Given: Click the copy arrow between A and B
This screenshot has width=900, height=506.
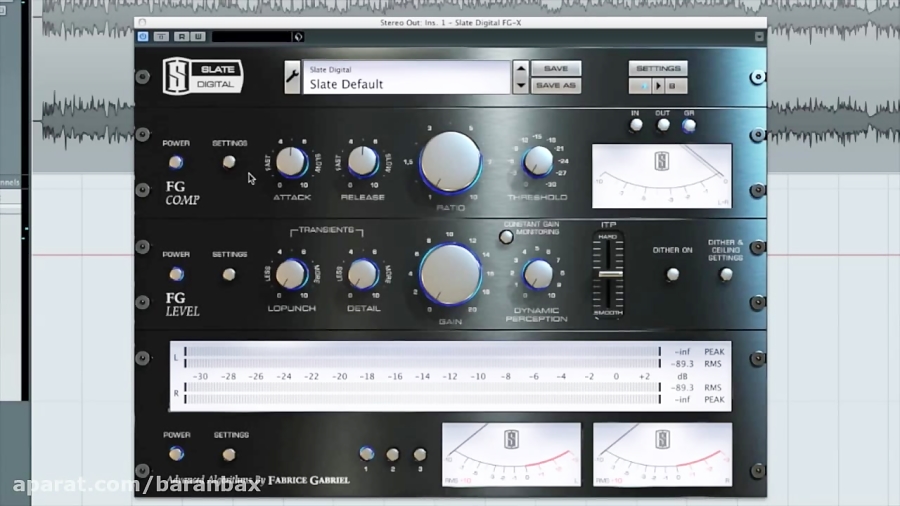Looking at the screenshot, I should tap(658, 86).
